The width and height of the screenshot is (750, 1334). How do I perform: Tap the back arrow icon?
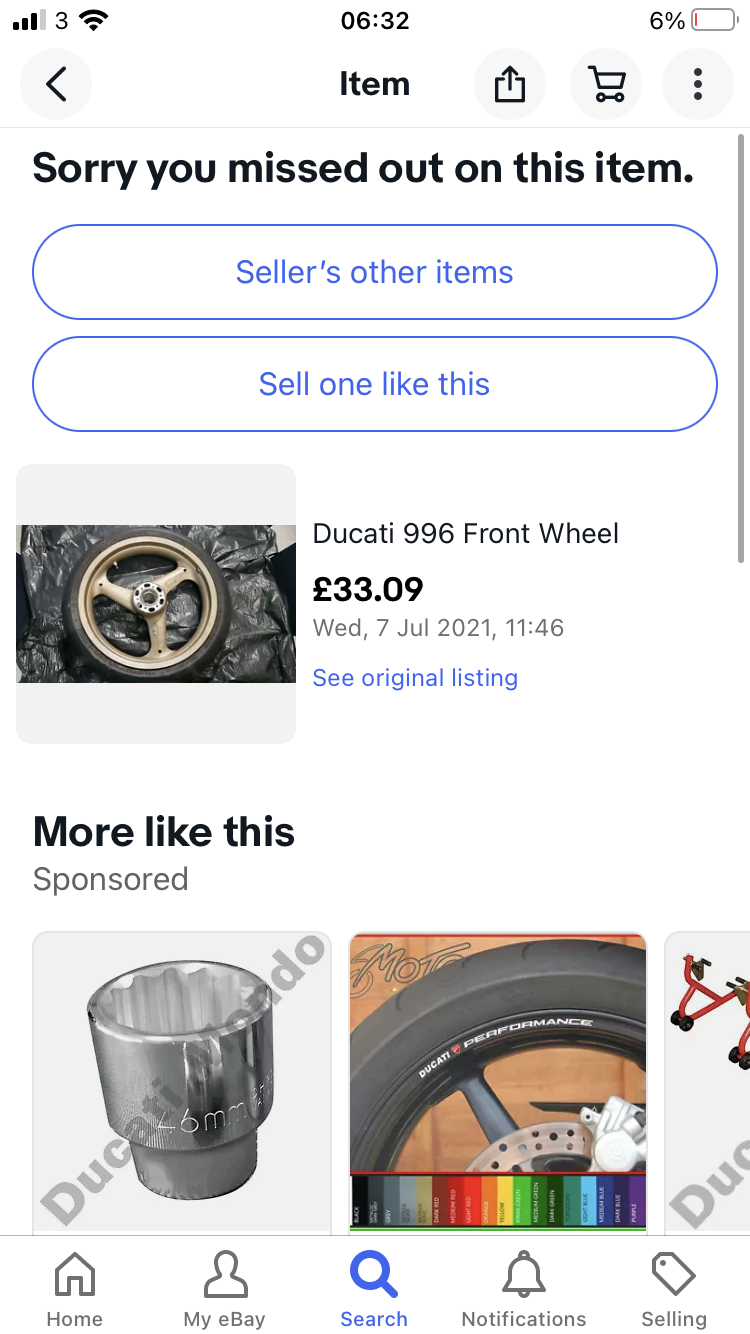point(56,84)
